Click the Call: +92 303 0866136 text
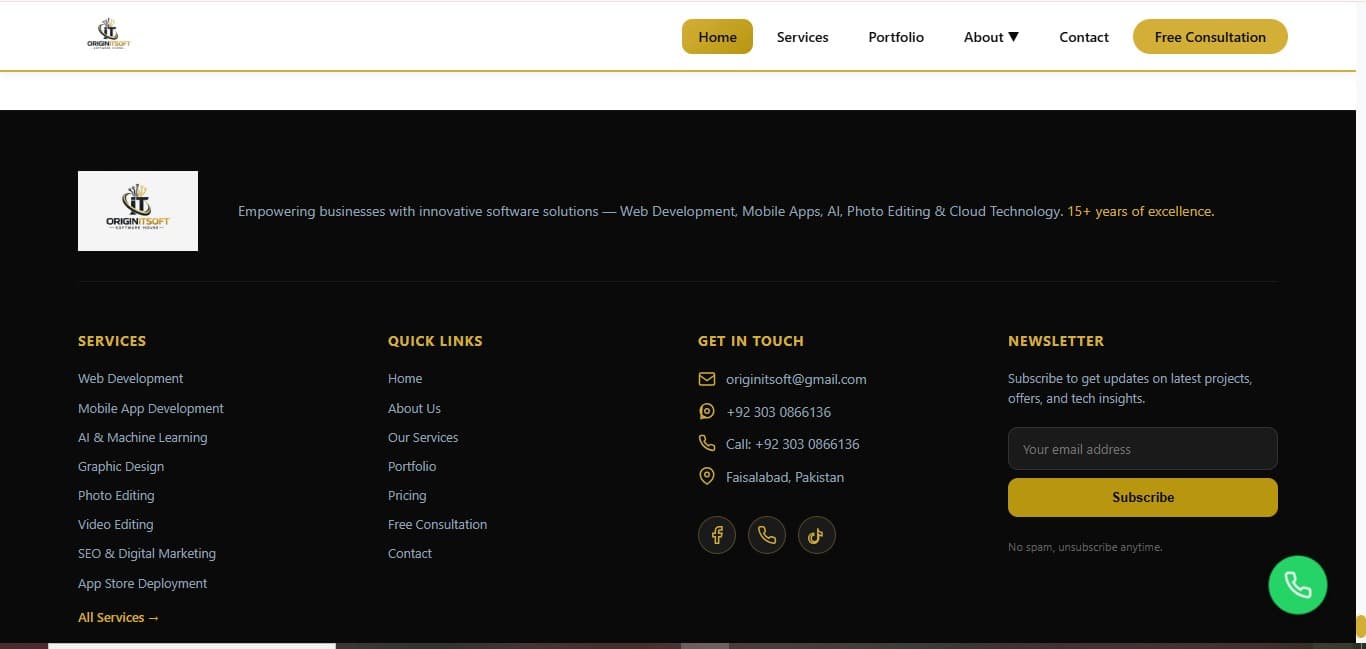This screenshot has height=649, width=1366. pos(793,444)
